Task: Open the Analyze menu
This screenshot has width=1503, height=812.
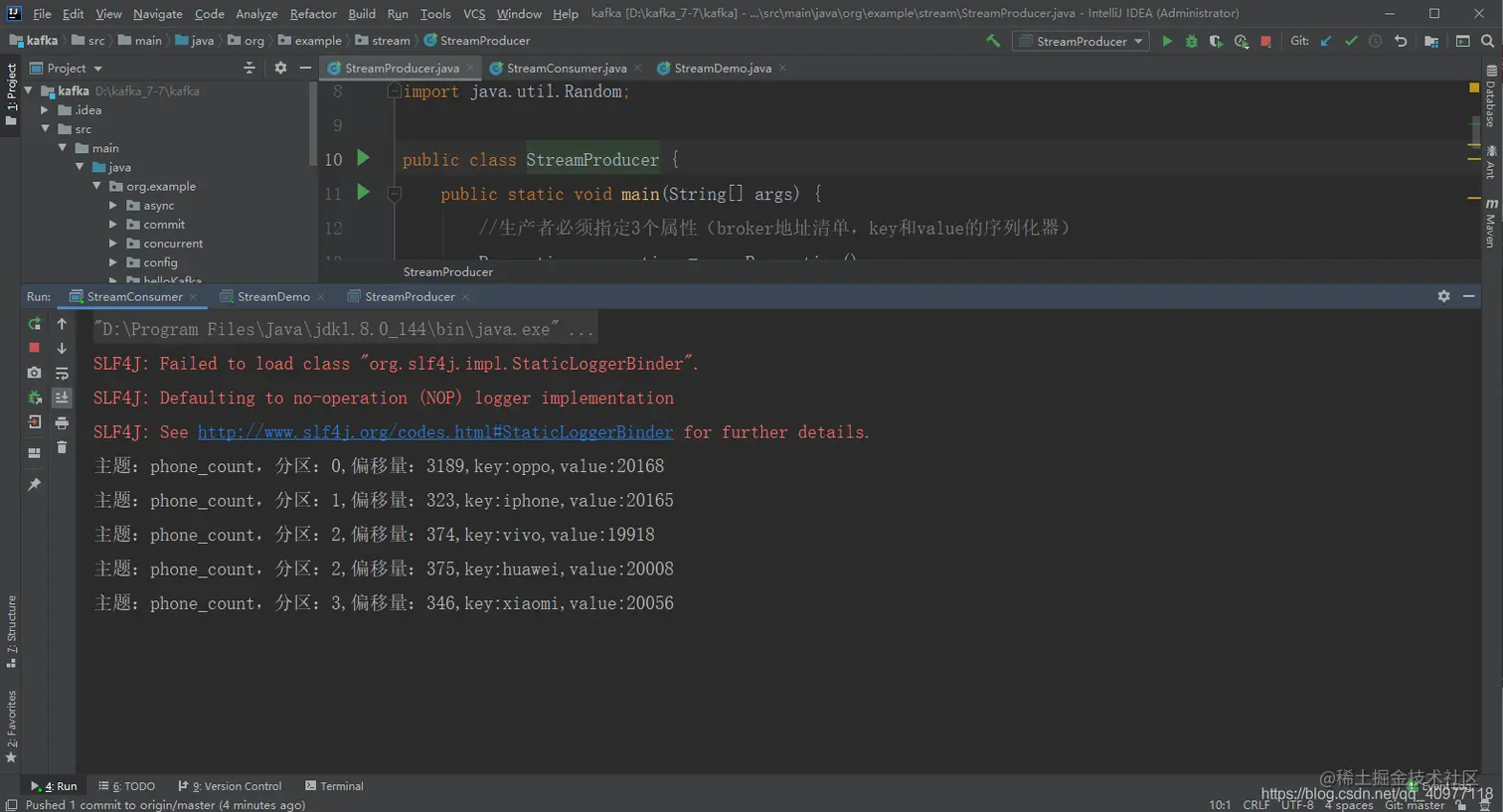Action: point(256,14)
